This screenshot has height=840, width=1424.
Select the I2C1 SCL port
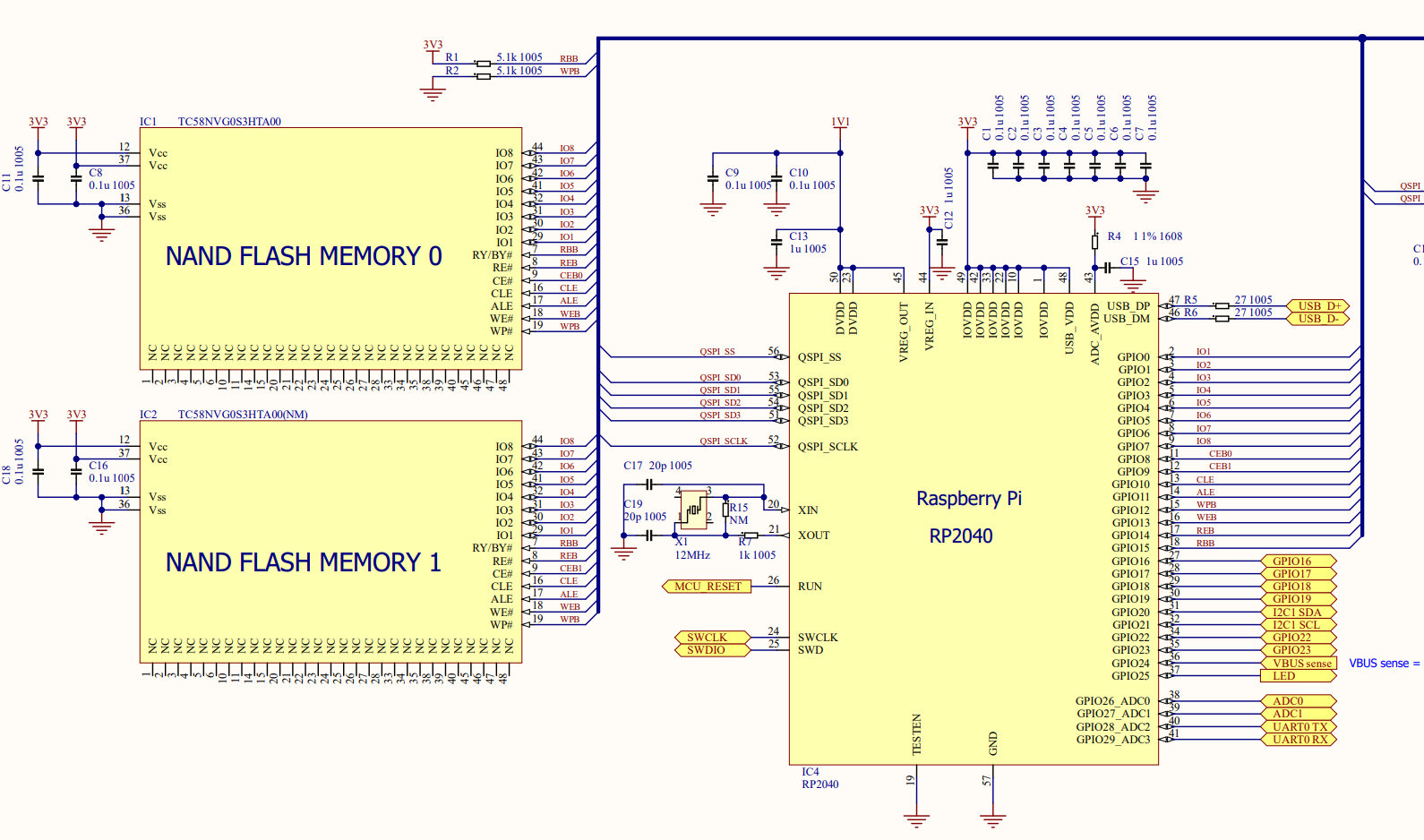[x=1299, y=625]
